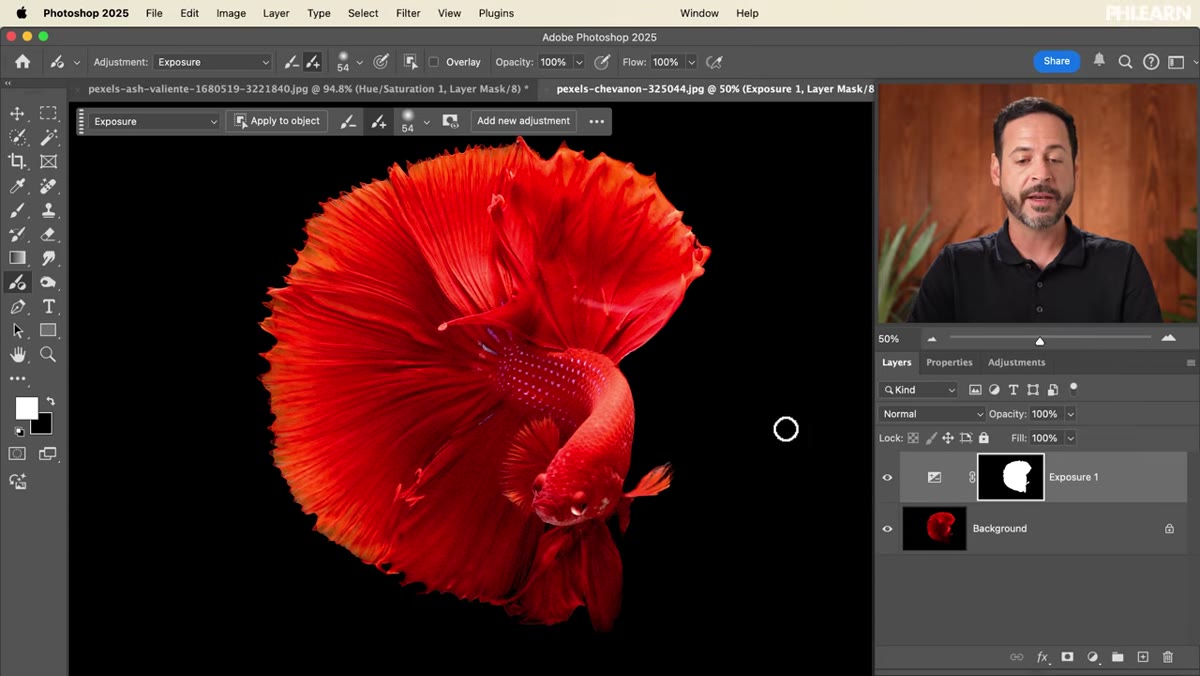Select the Background layer thumbnail
This screenshot has height=676, width=1200.
(934, 528)
